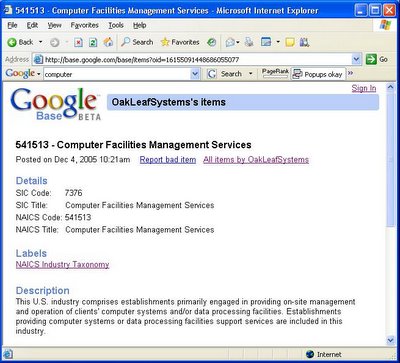This screenshot has width=400, height=363.
Task: Open the Edit icon's dropdown arrow
Action: pos(278,42)
